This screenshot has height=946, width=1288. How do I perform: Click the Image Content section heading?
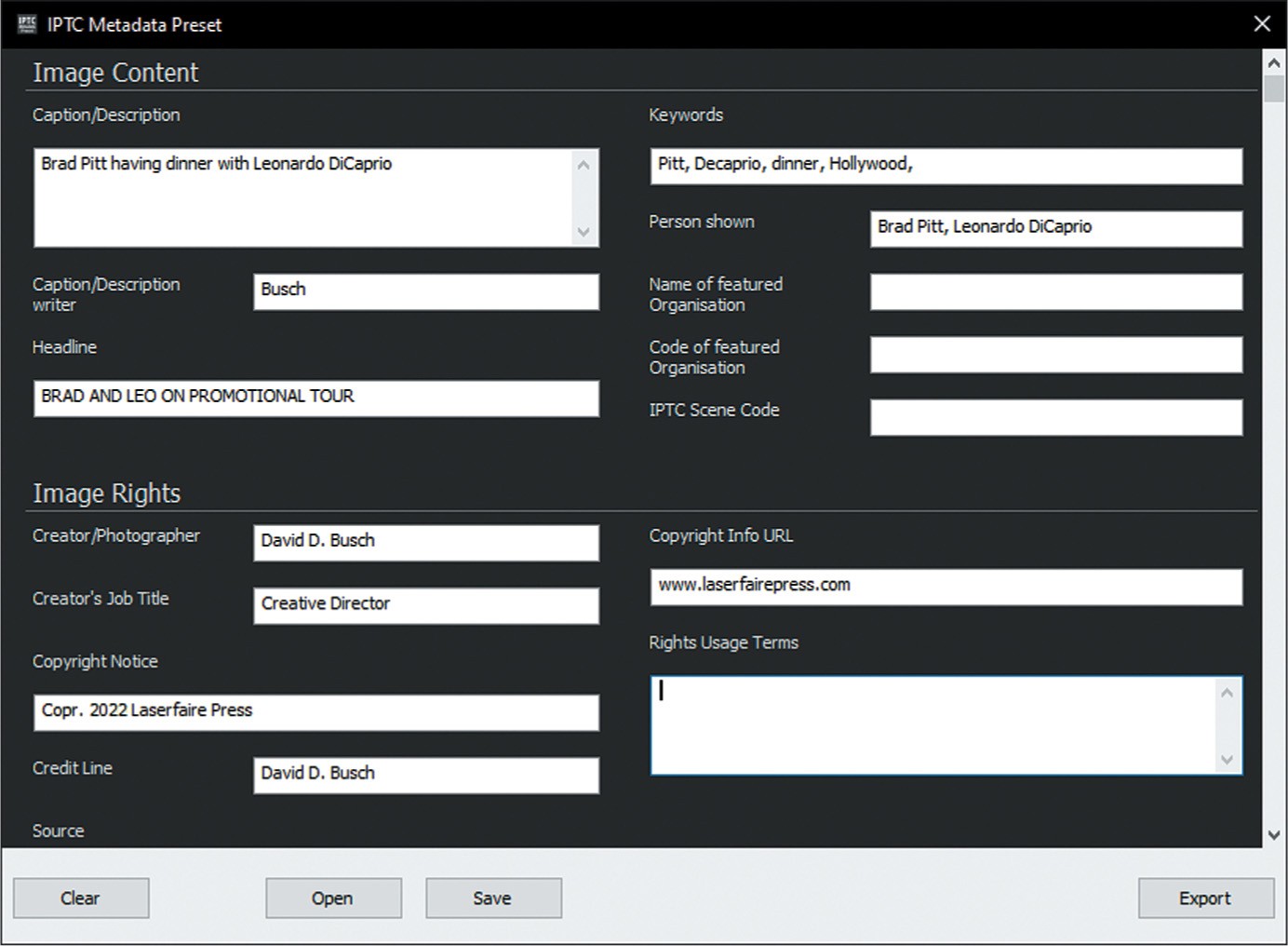115,73
